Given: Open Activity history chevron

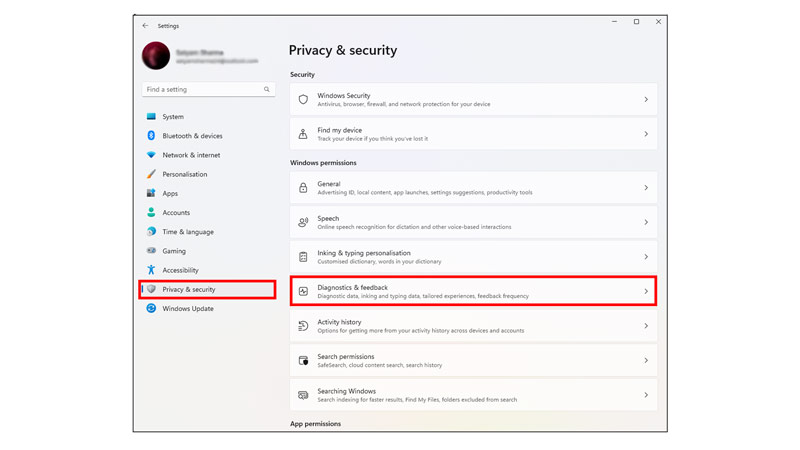Looking at the screenshot, I should tap(646, 326).
